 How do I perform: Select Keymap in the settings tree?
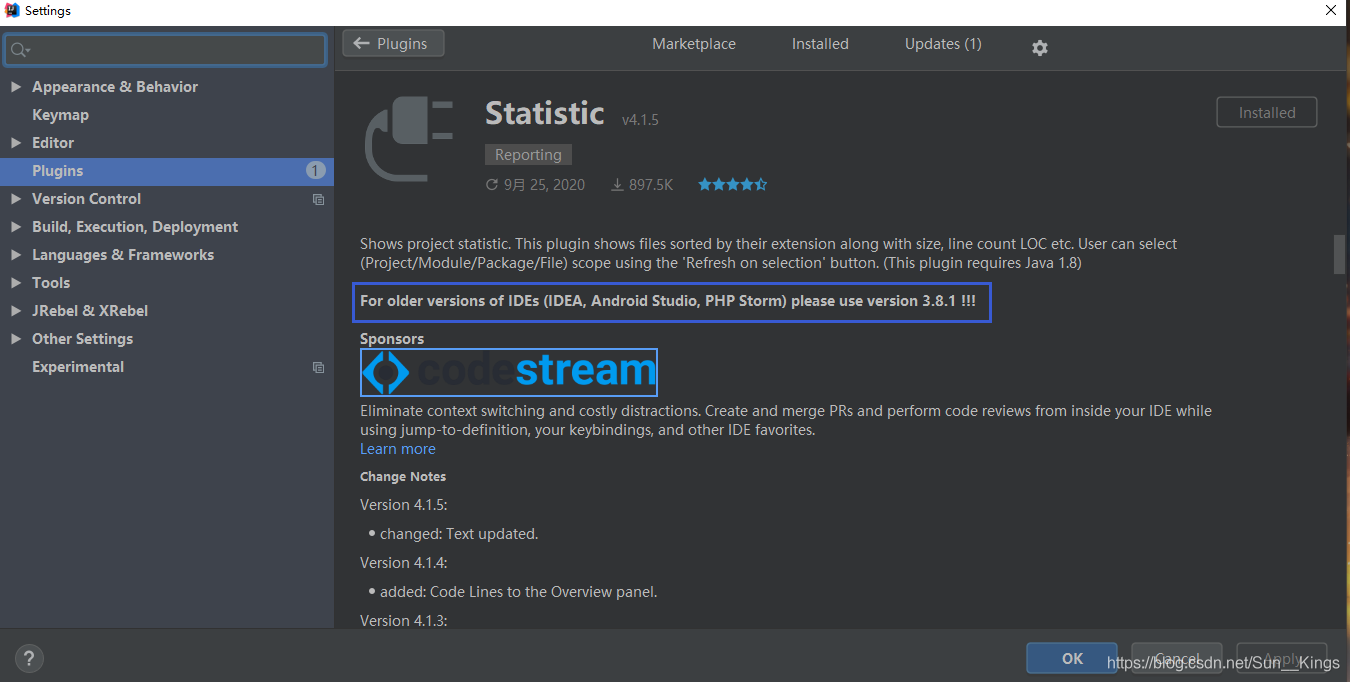click(60, 115)
